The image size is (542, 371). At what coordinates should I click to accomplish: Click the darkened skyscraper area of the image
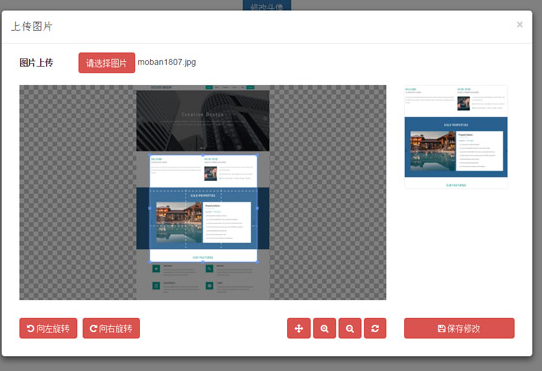click(x=203, y=121)
